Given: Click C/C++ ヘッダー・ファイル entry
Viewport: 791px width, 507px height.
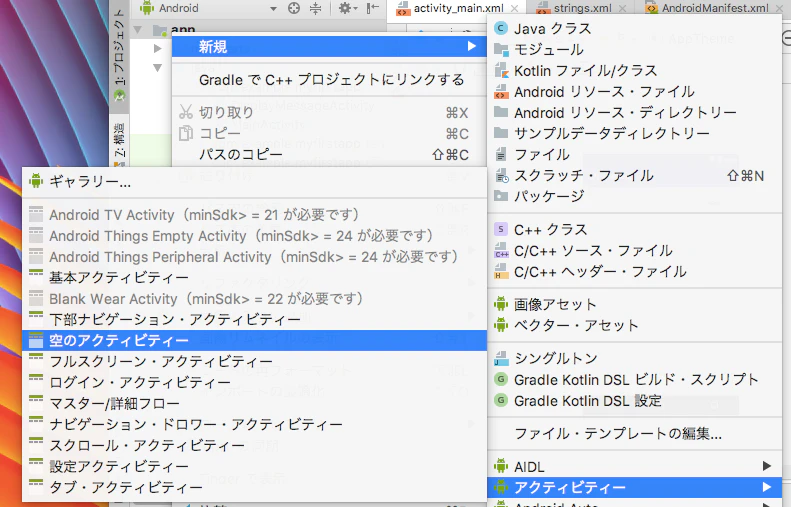Looking at the screenshot, I should [635, 272].
